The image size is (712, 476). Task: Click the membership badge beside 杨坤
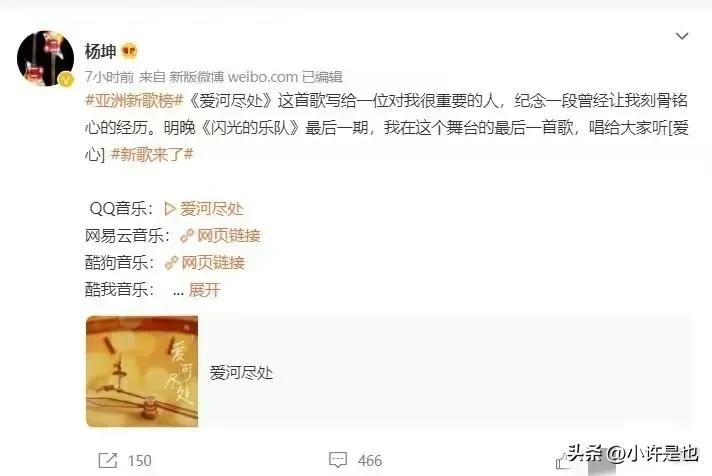(129, 51)
